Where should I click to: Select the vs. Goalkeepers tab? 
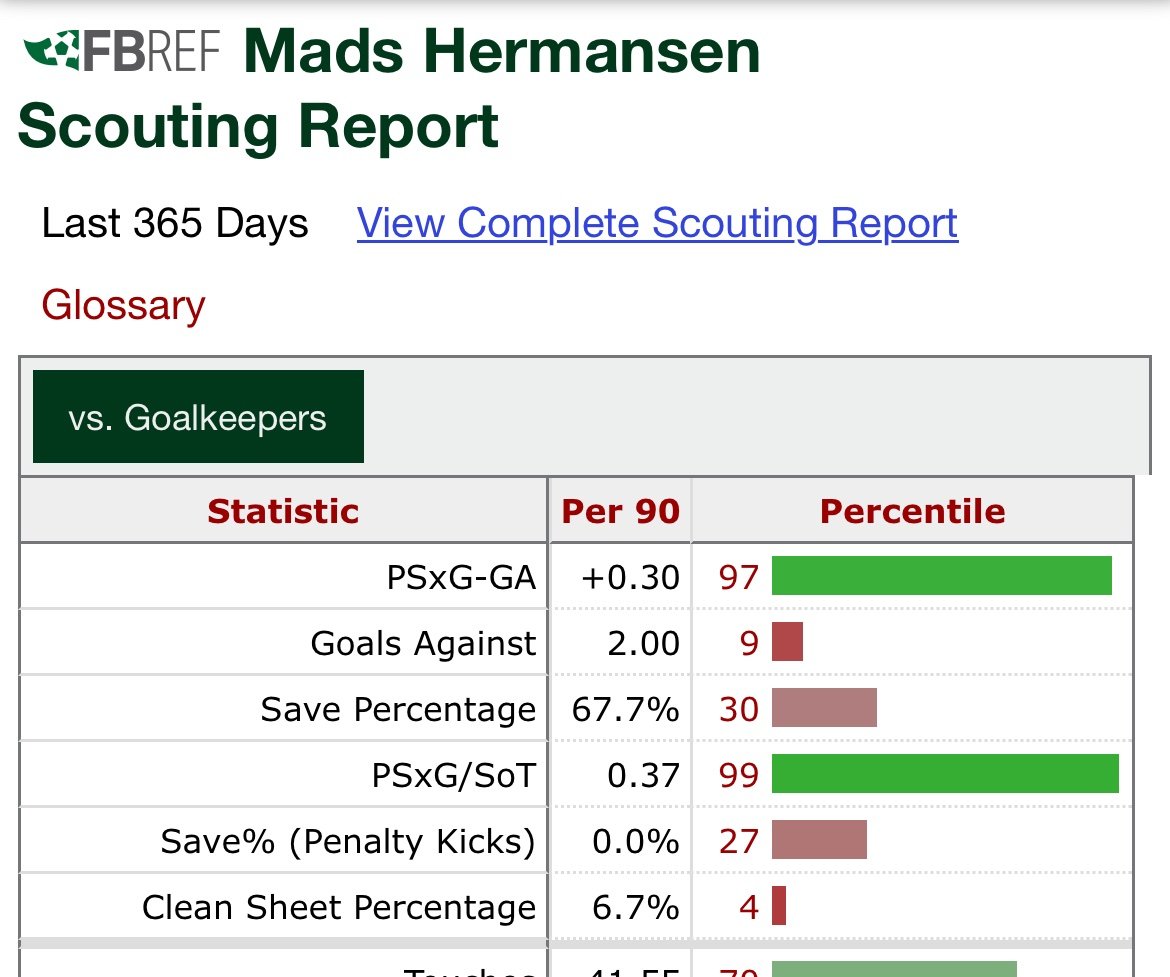[198, 416]
